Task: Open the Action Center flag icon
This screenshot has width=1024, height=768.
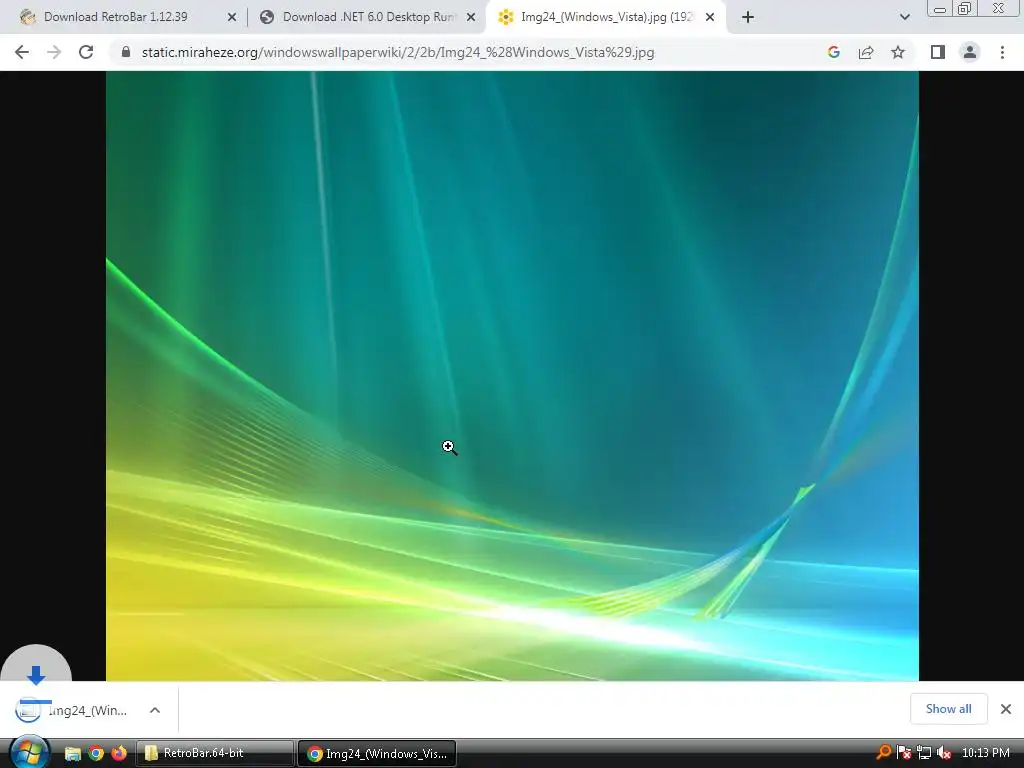Action: coord(903,753)
